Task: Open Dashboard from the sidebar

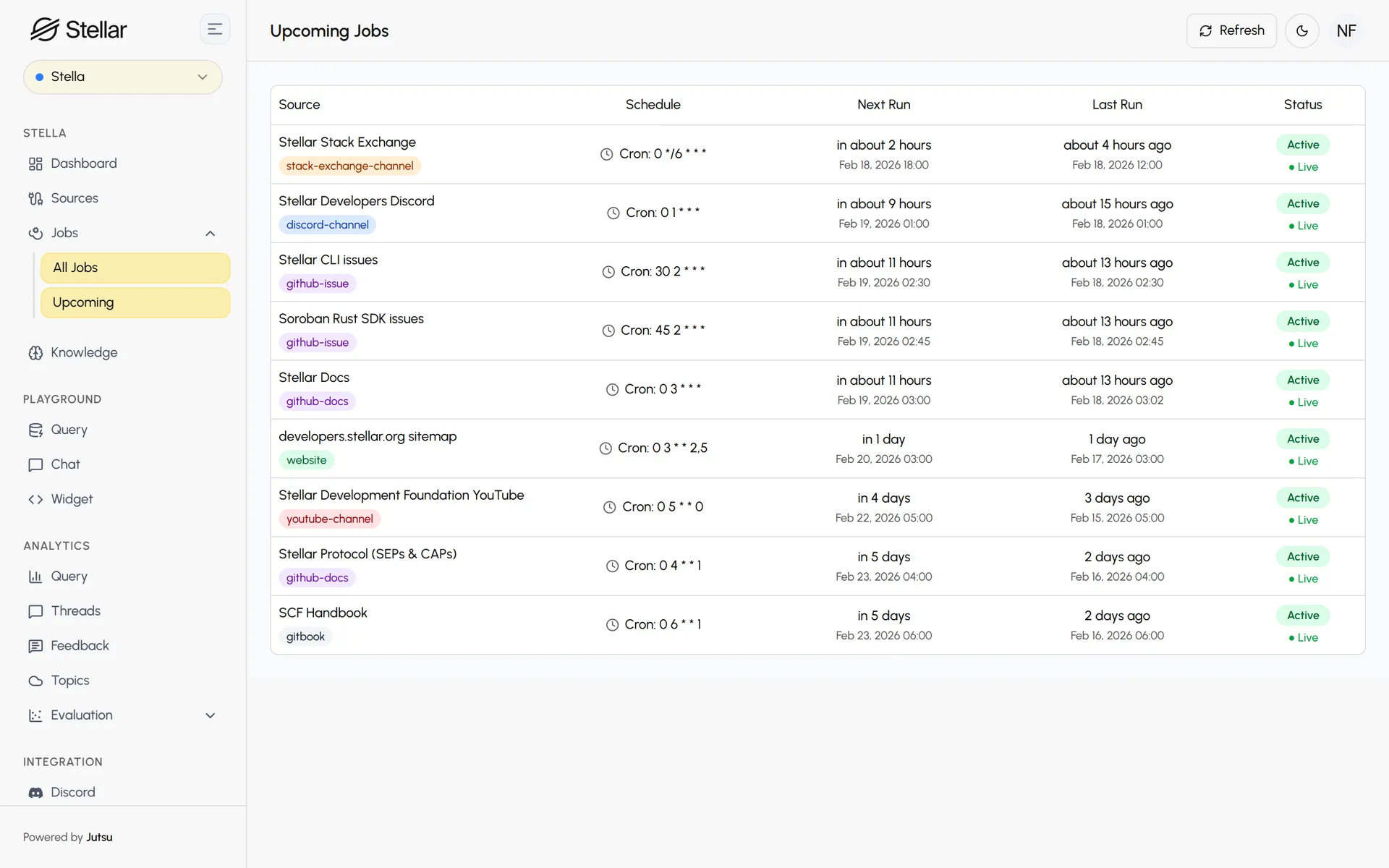Action: pos(83,163)
